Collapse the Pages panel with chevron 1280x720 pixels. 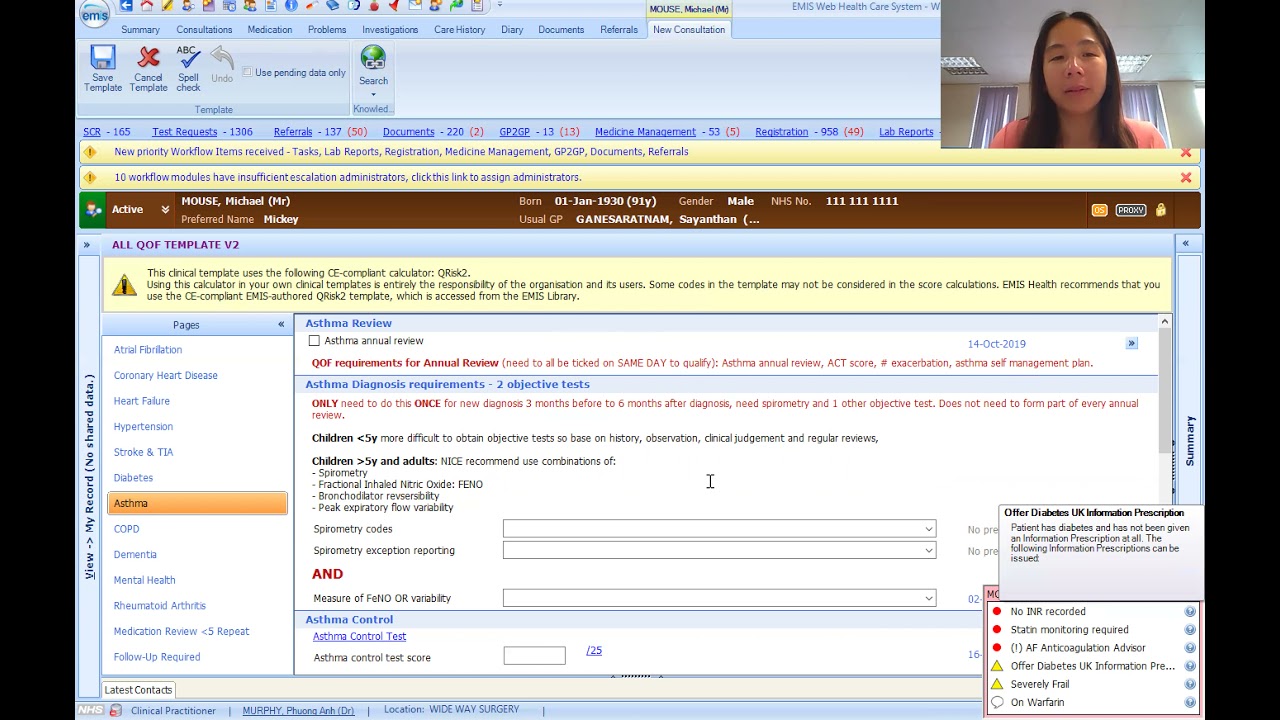tap(281, 325)
